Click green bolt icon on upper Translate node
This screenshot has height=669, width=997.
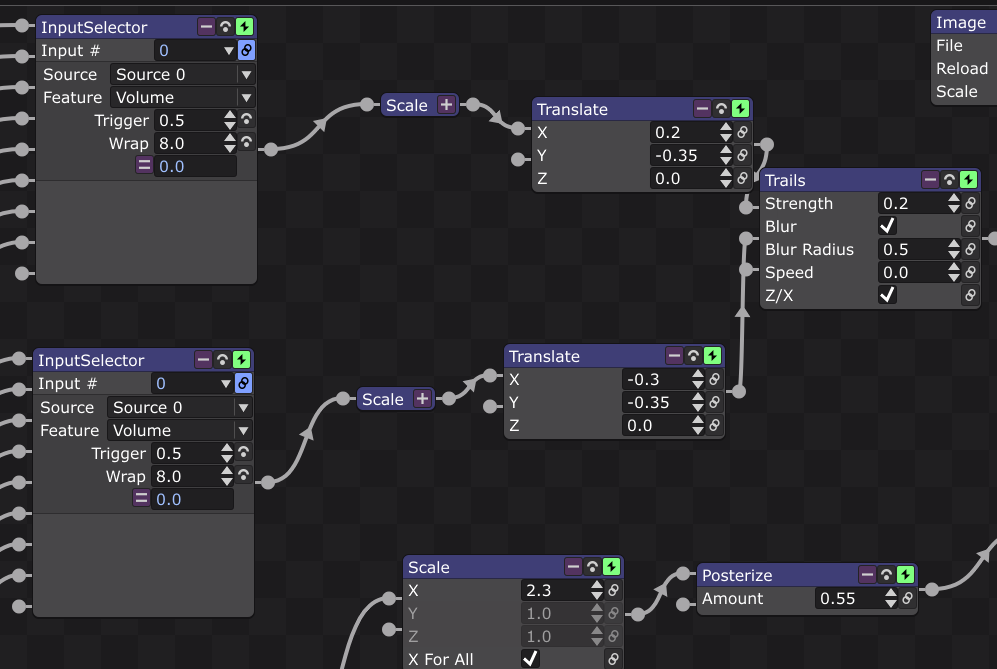pos(740,109)
